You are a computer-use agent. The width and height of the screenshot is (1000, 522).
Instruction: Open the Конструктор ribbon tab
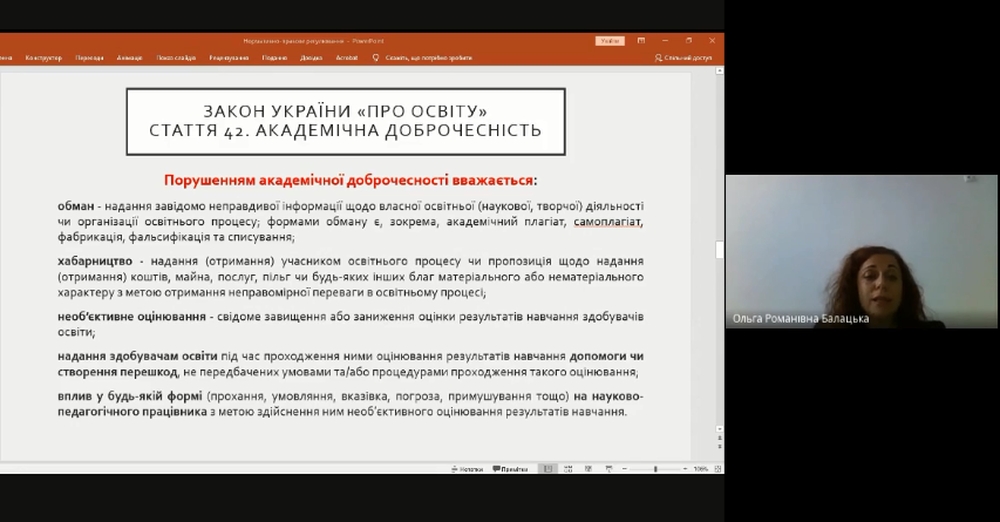(x=43, y=58)
